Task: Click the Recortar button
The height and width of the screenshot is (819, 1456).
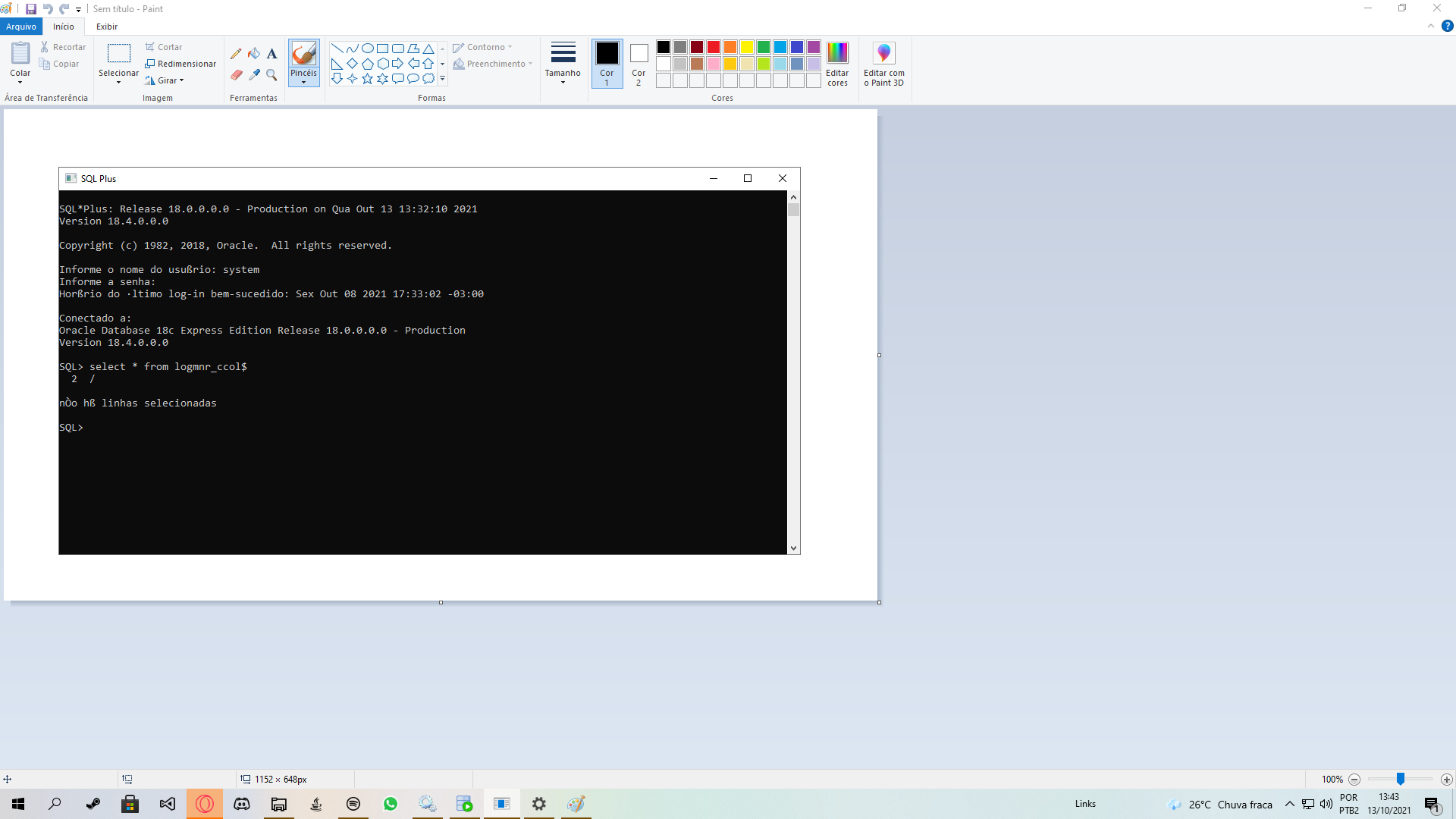Action: click(63, 47)
